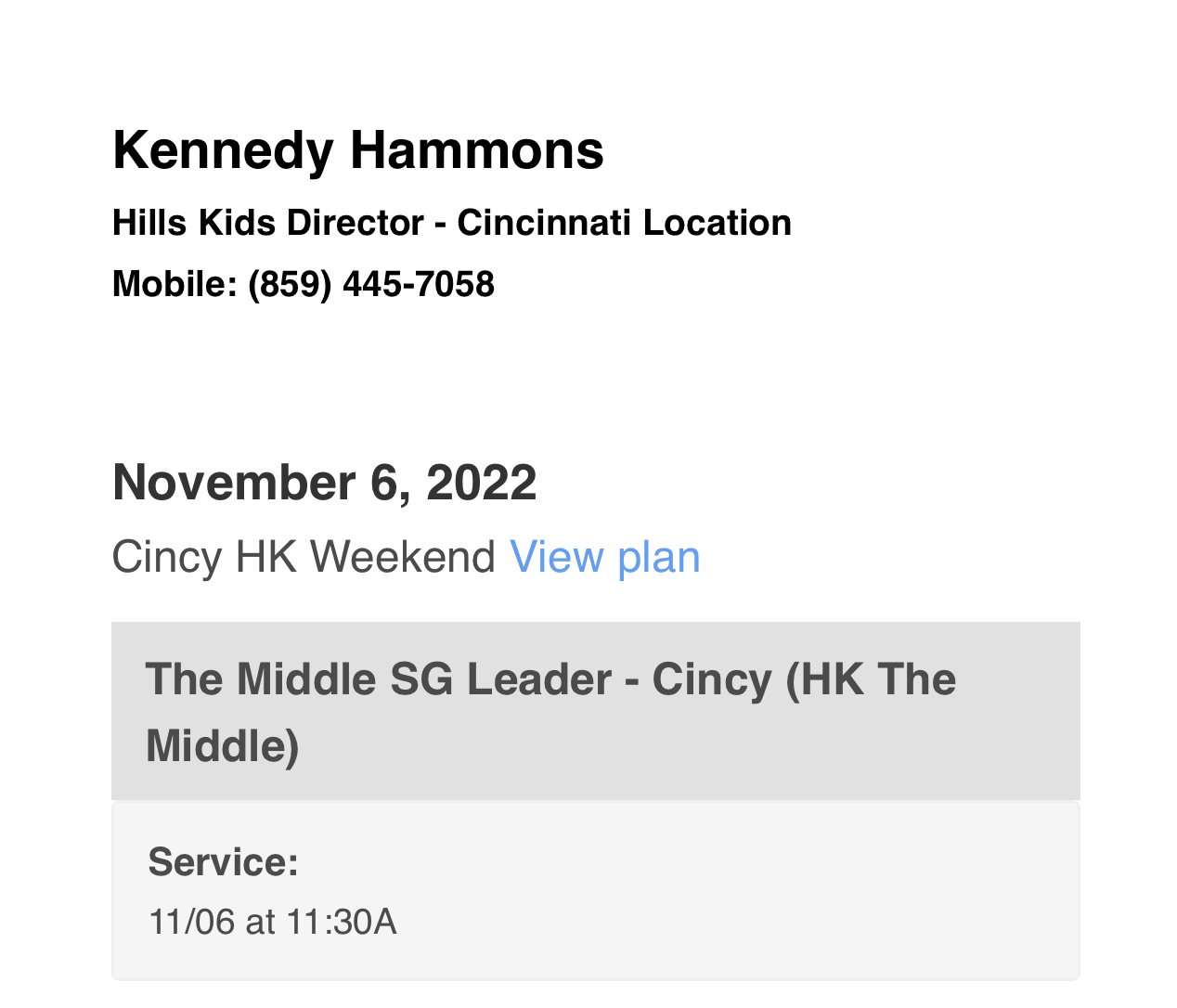Click the Service: label
The width and height of the screenshot is (1177, 1008).
point(224,862)
